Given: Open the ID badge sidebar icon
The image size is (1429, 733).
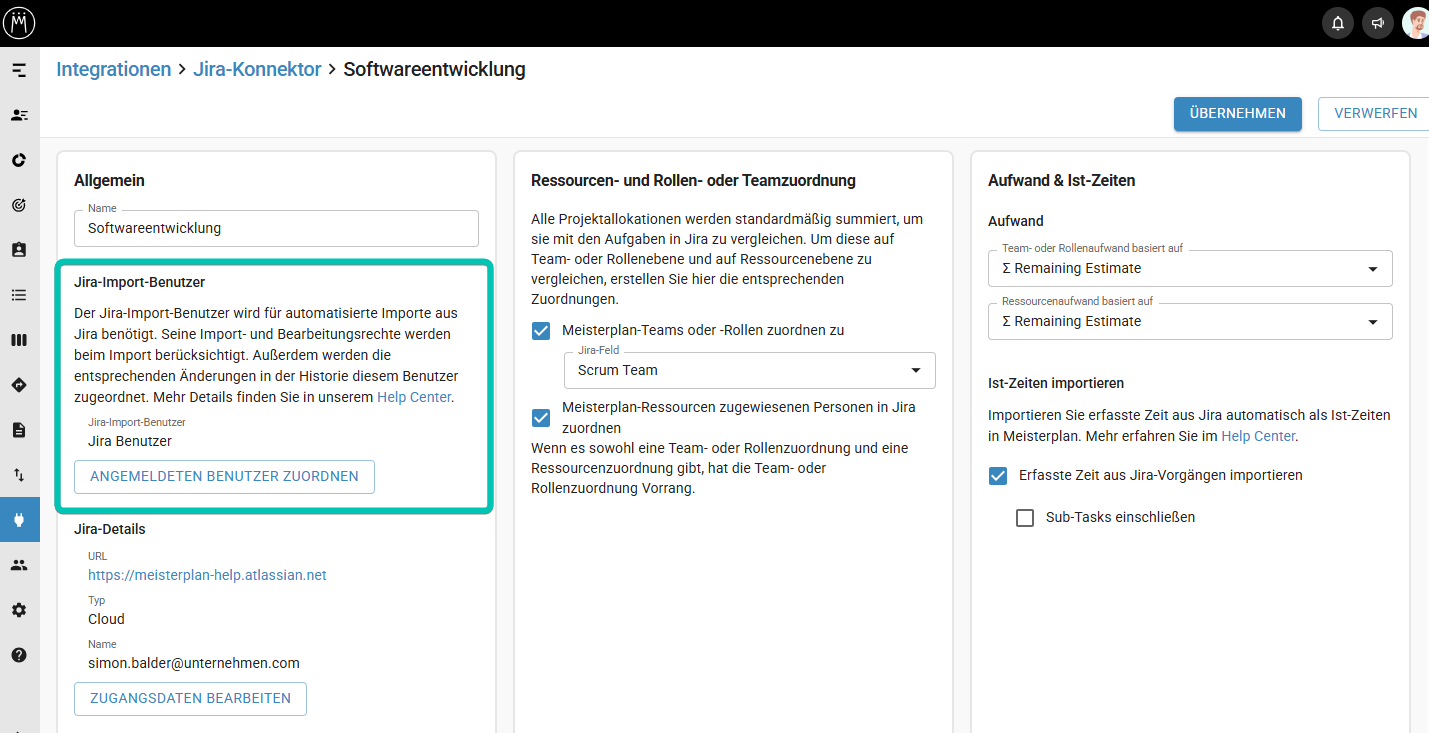Looking at the screenshot, I should pyautogui.click(x=19, y=250).
